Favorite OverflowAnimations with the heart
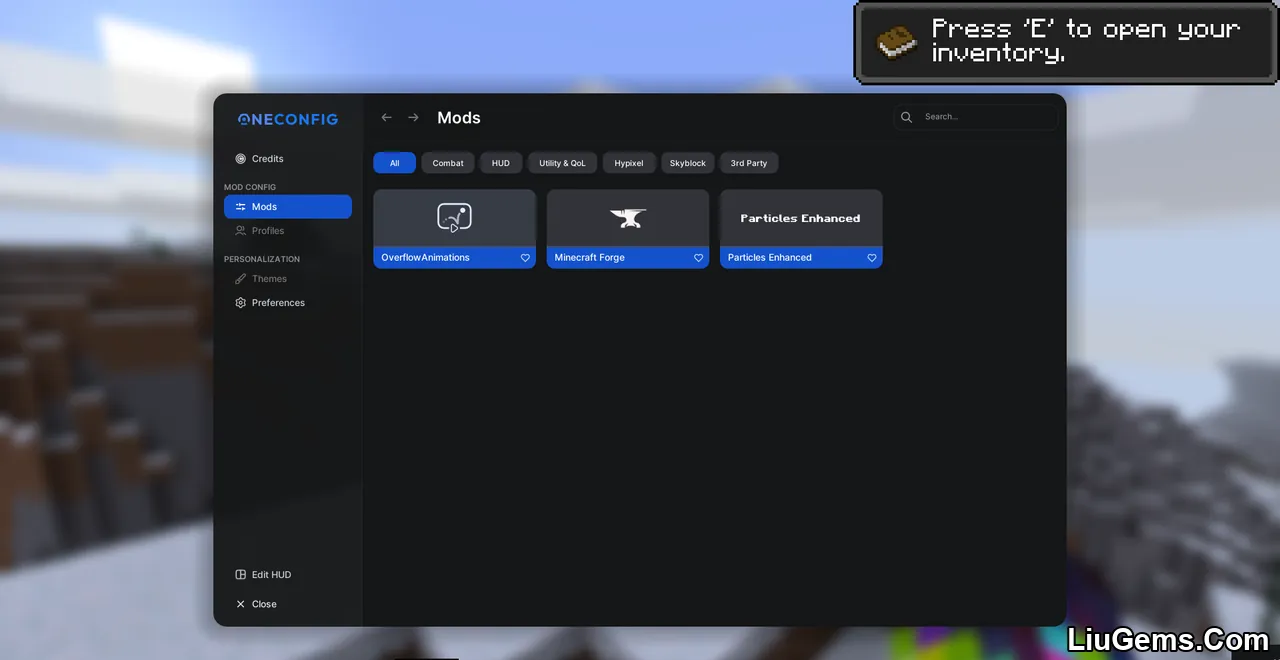Screen dimensions: 1280x660 pos(525,258)
